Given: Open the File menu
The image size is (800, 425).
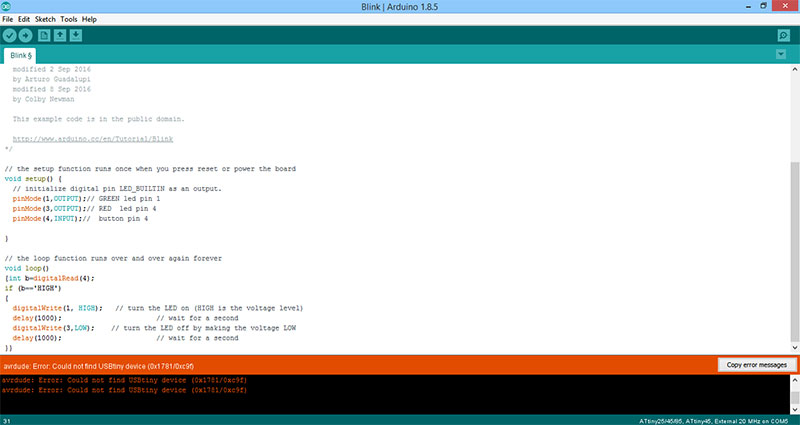Looking at the screenshot, I should 8,19.
